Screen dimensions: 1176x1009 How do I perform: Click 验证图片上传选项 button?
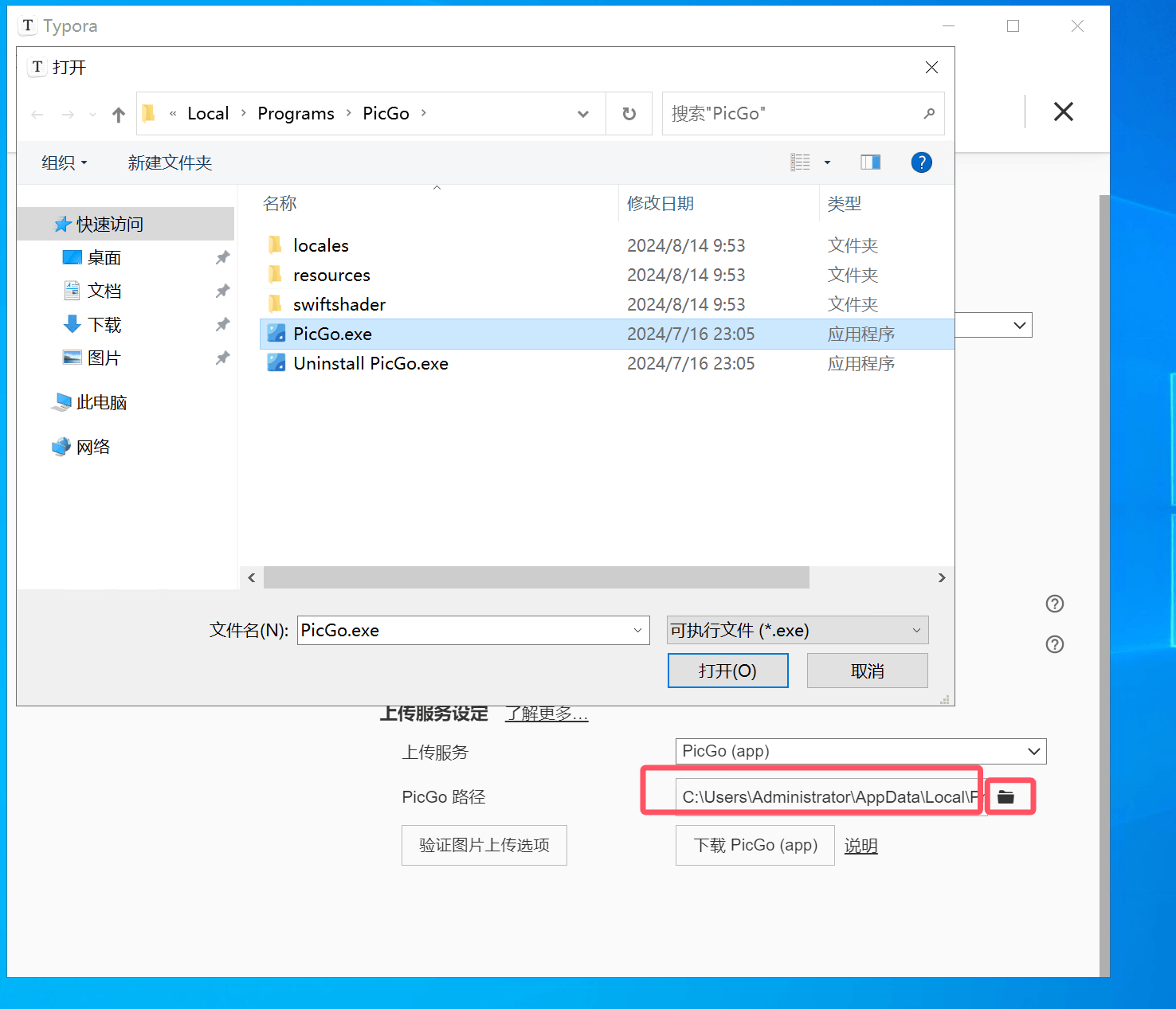(x=484, y=845)
